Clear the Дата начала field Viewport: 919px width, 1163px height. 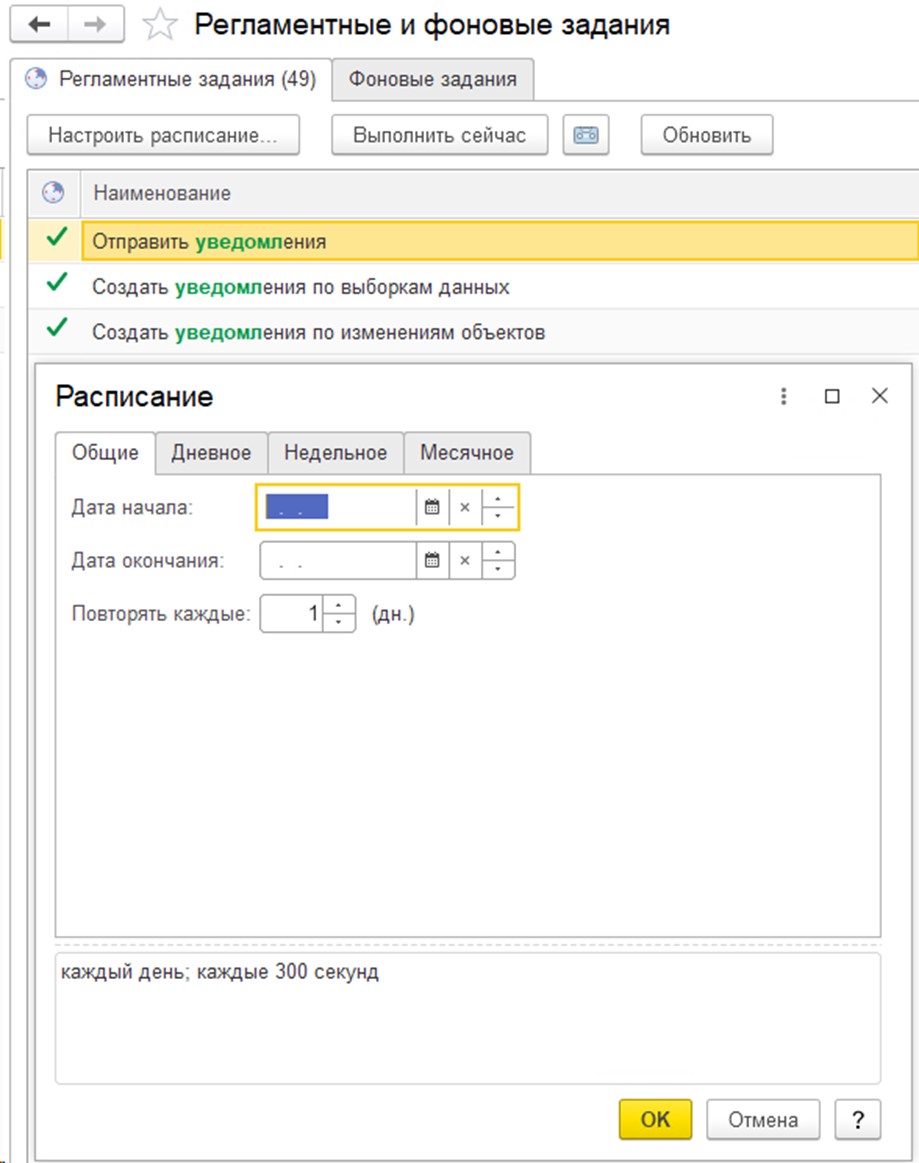[465, 507]
